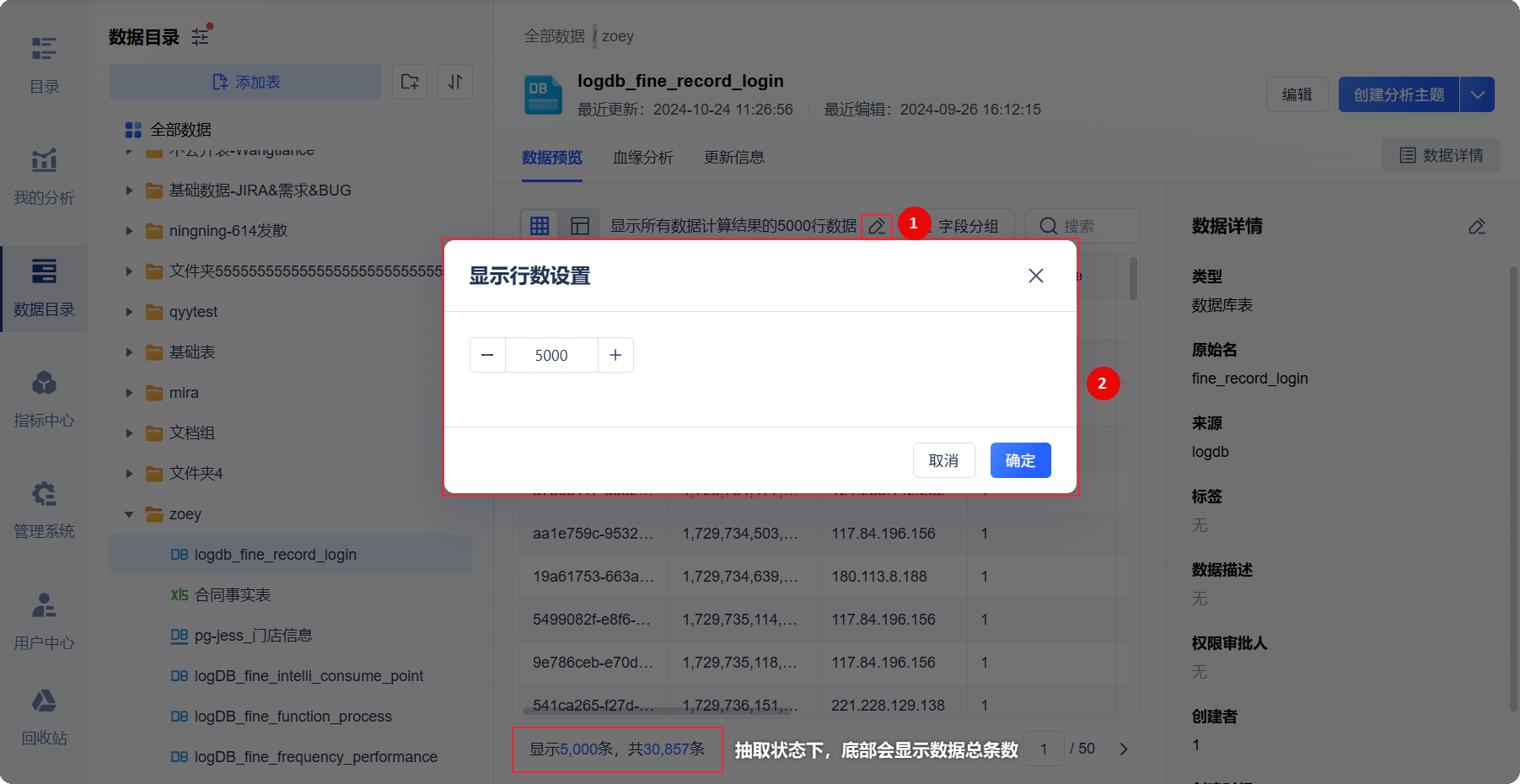1520x784 pixels.
Task: Click the DB table icon in header
Action: point(543,94)
